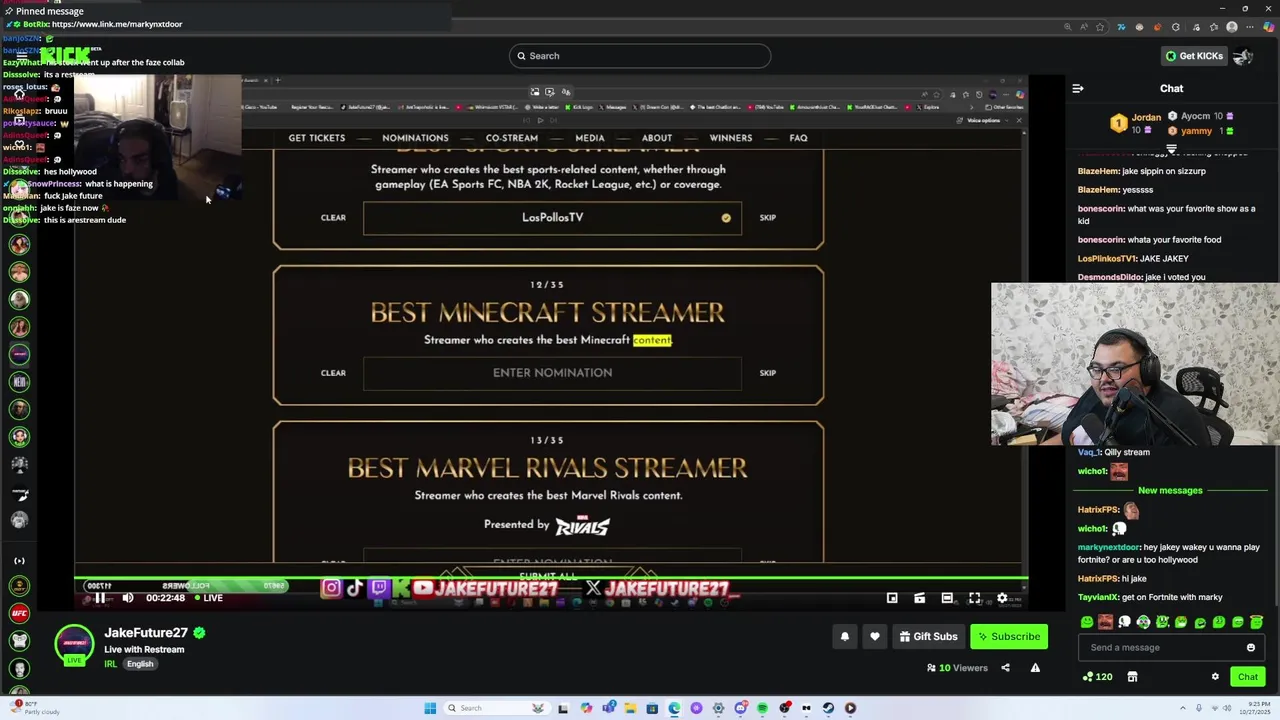Report the stream using the warning triangle
Image resolution: width=1280 pixels, height=720 pixels.
coord(1035,668)
